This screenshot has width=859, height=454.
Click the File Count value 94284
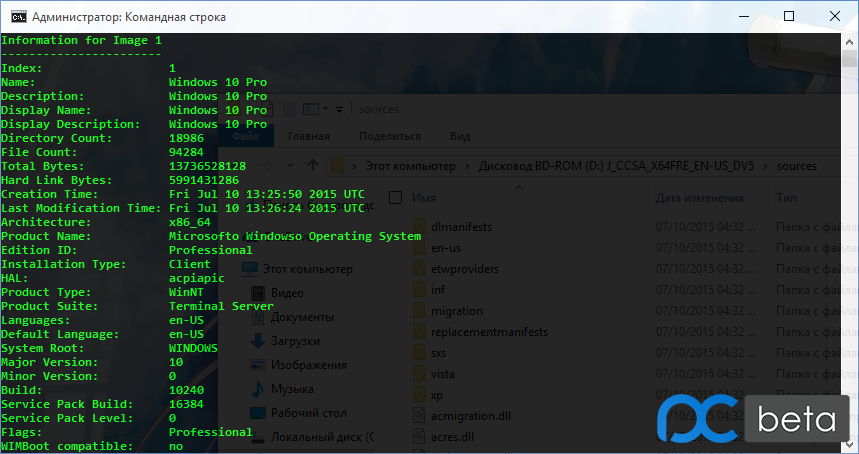click(x=186, y=152)
